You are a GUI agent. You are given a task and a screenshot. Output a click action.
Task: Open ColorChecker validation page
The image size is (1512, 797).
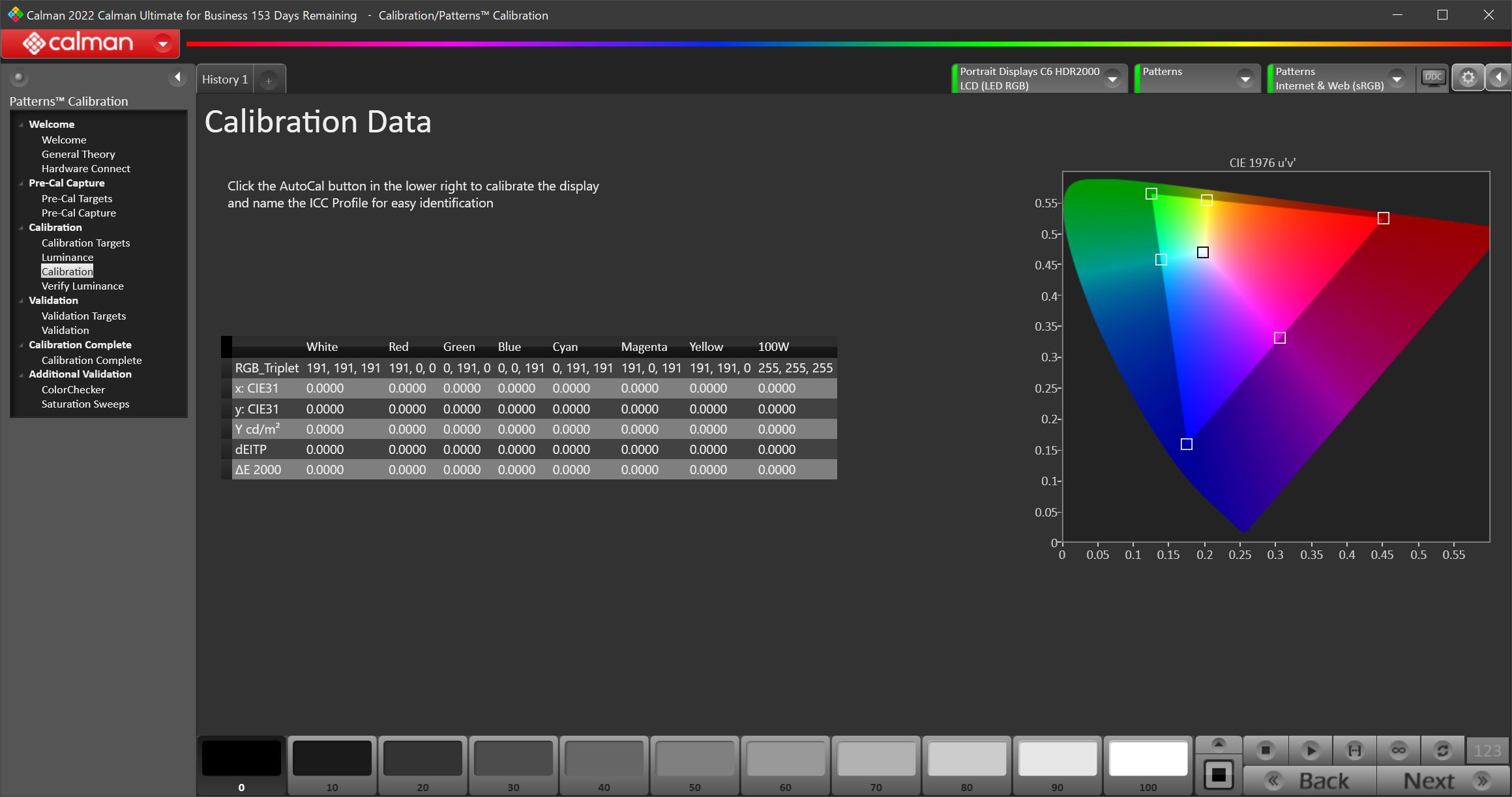73,389
